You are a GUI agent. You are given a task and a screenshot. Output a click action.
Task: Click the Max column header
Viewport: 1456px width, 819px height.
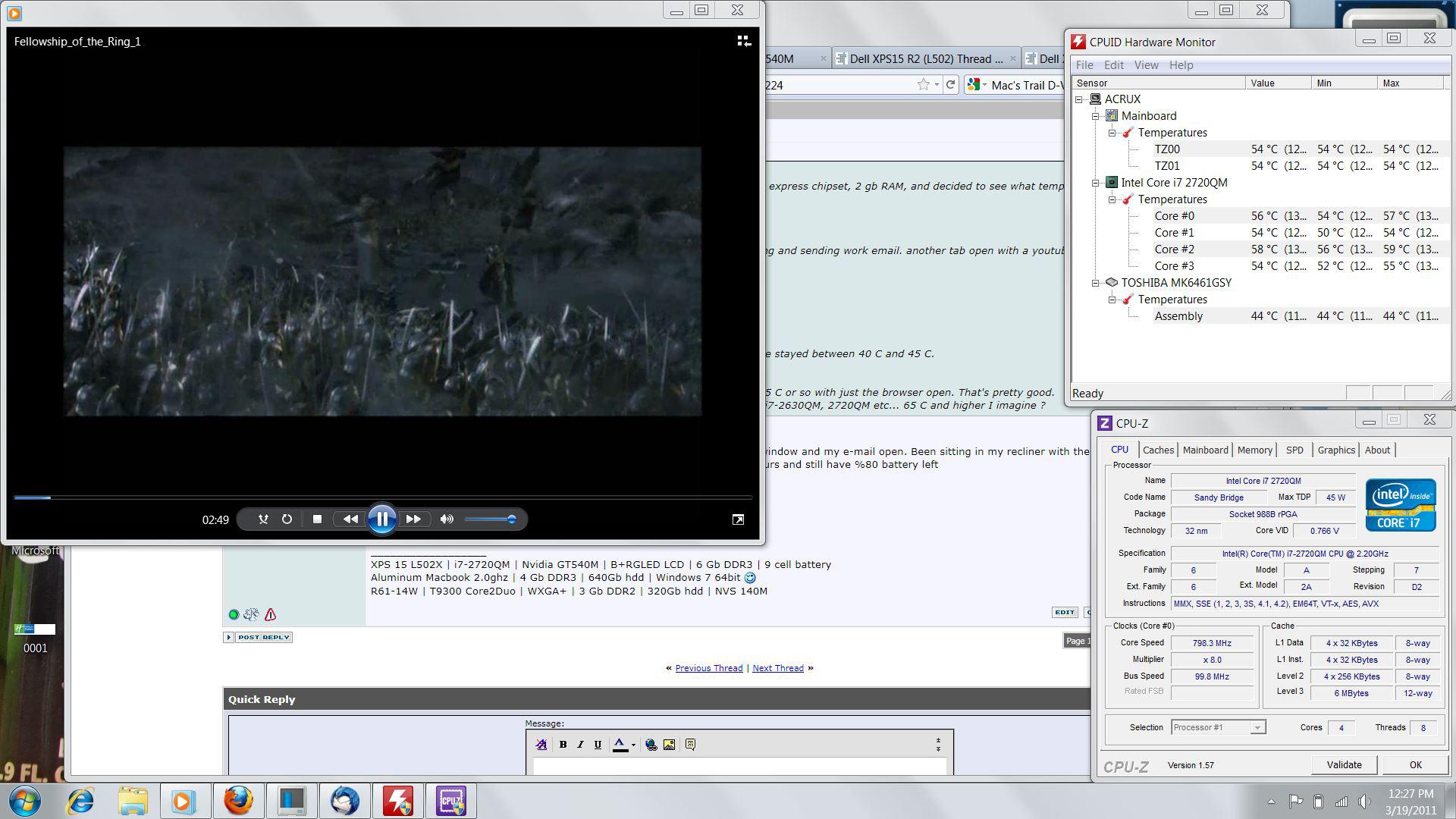1410,83
